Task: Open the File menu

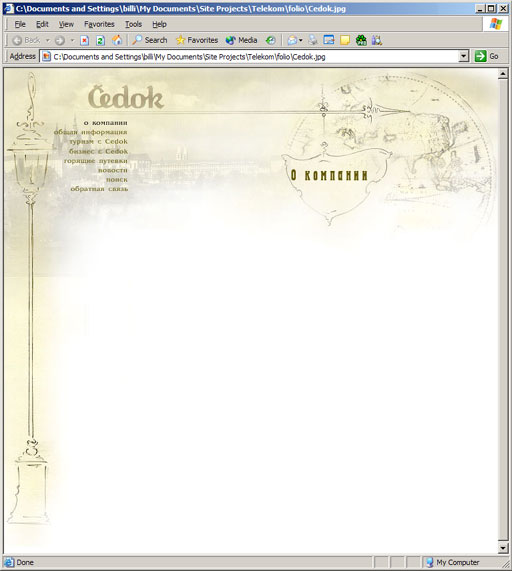Action: [20, 24]
